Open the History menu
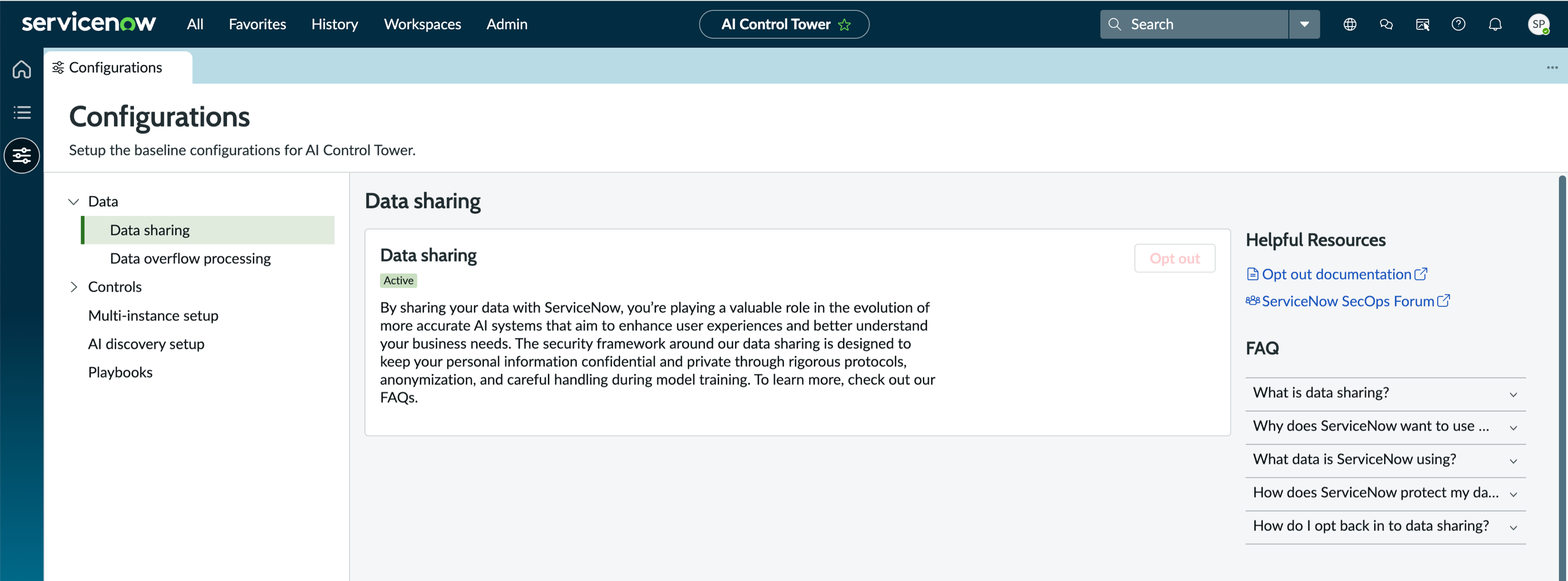 click(334, 25)
